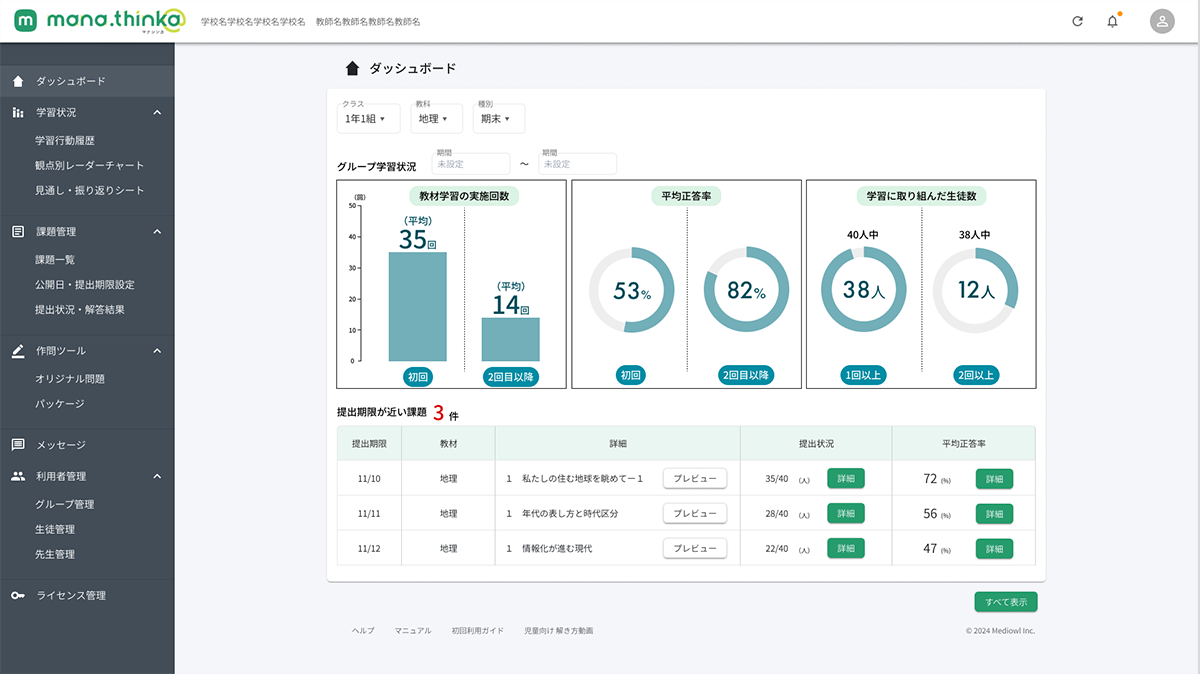This screenshot has height=674, width=1200.
Task: Open the マニュアル footer link
Action: 413,631
